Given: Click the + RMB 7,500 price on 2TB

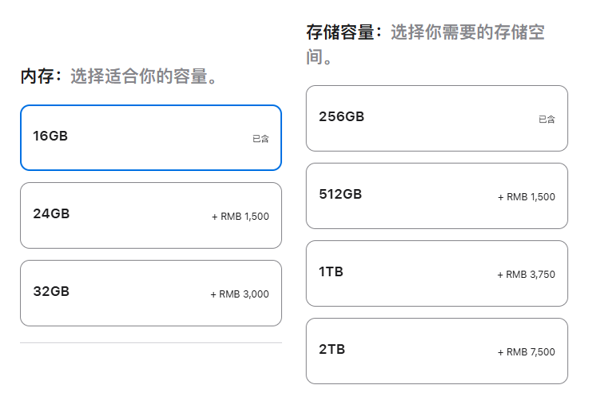Looking at the screenshot, I should (526, 352).
